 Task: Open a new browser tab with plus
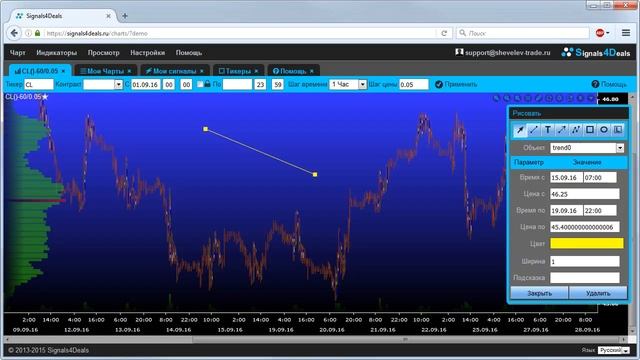coord(125,16)
